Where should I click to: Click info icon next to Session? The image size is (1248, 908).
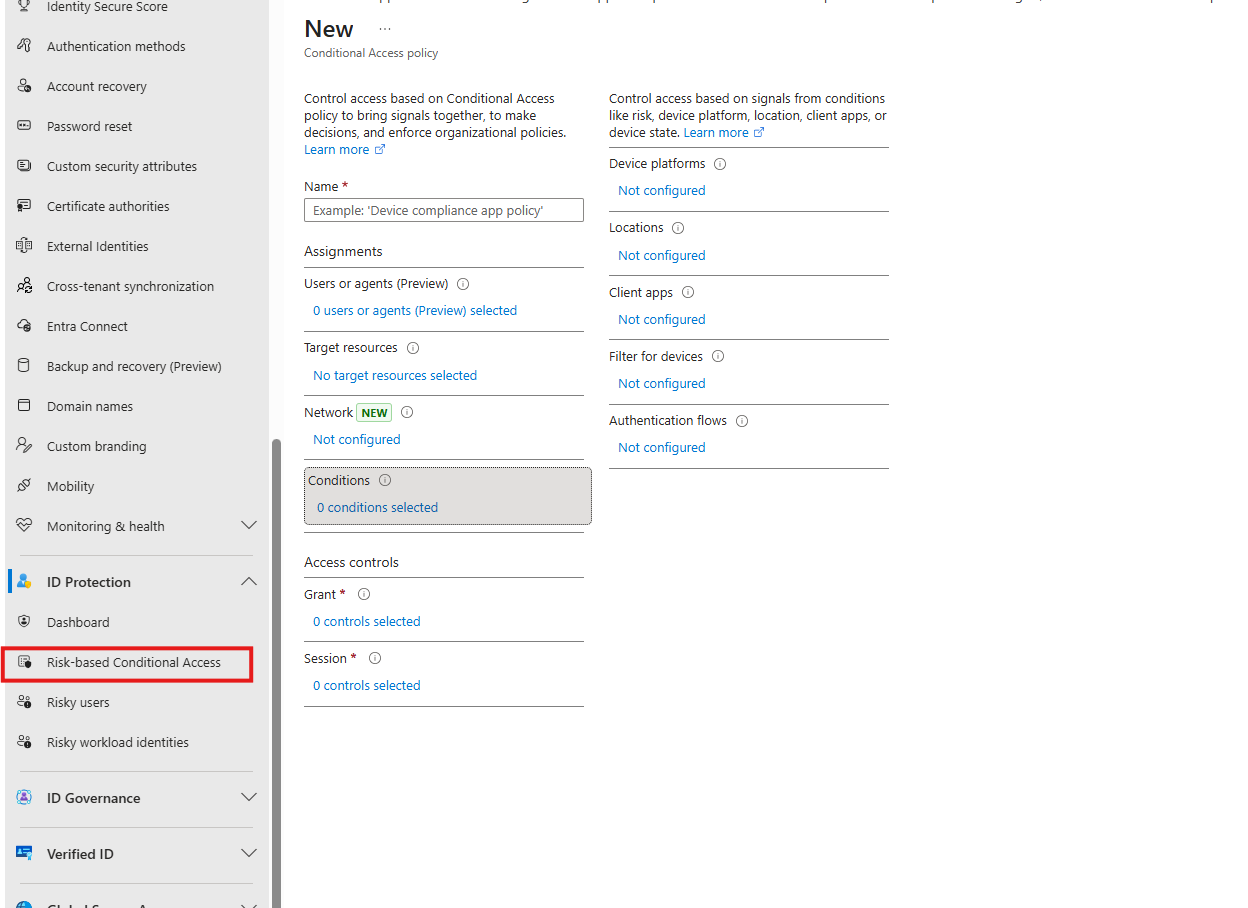point(375,658)
